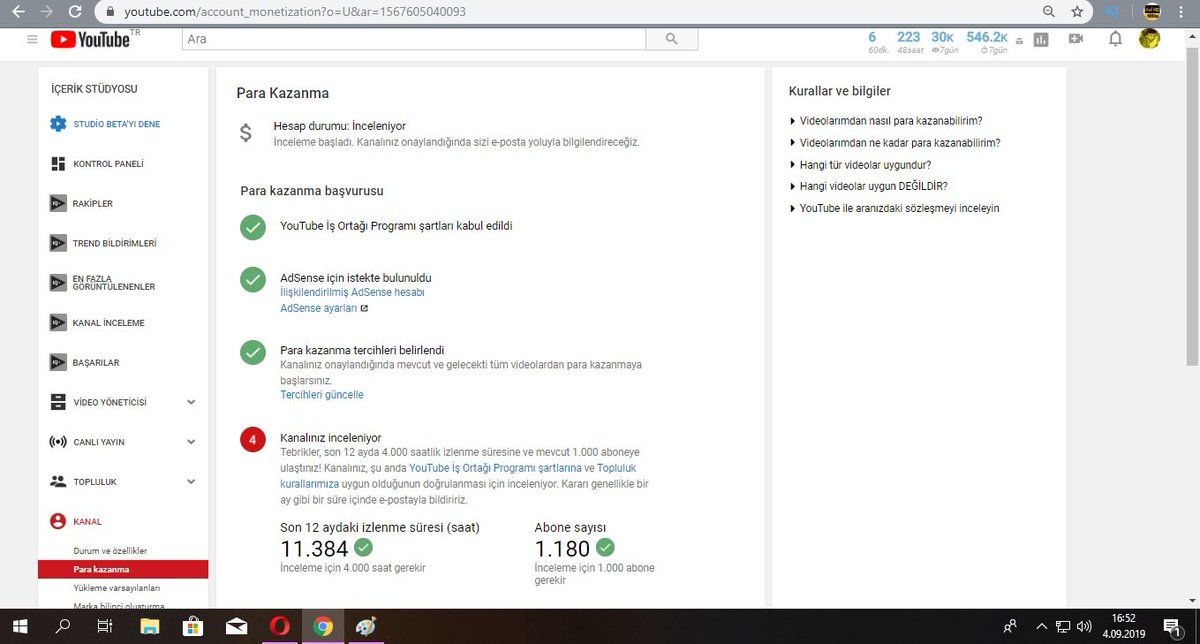Screen dimensions: 1200x644
Task: Click the dollar sign account status icon
Action: tap(246, 133)
